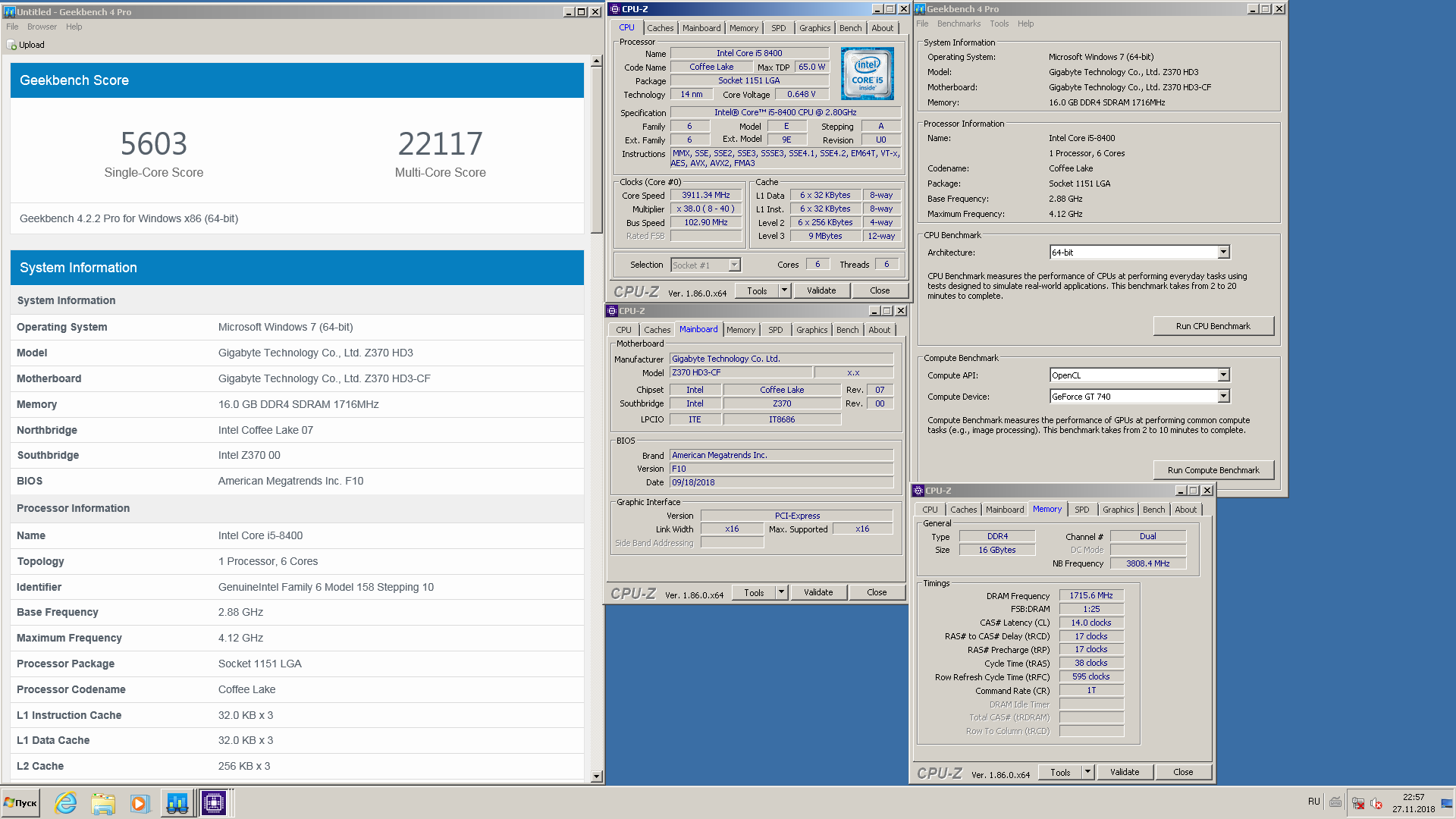
Task: Click the Multiplier value x 38.0 ( 8 - 40 )
Action: (x=706, y=209)
